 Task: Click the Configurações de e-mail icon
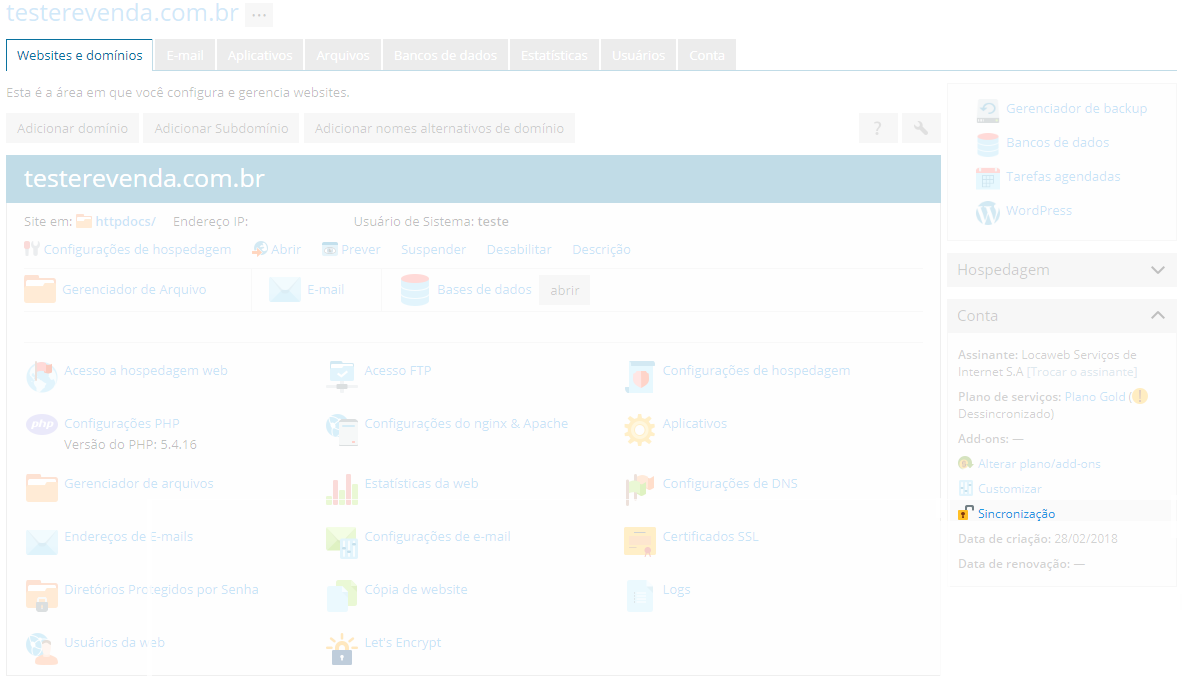point(342,542)
